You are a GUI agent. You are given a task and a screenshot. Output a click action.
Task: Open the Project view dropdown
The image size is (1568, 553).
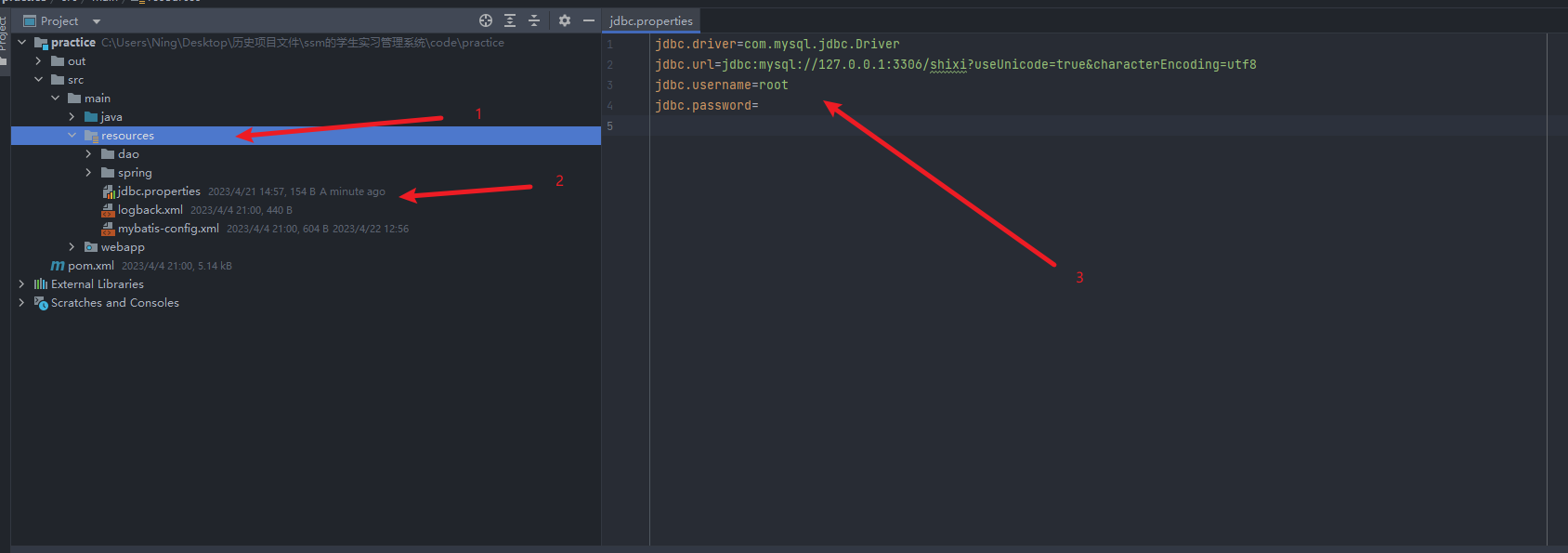tap(97, 21)
